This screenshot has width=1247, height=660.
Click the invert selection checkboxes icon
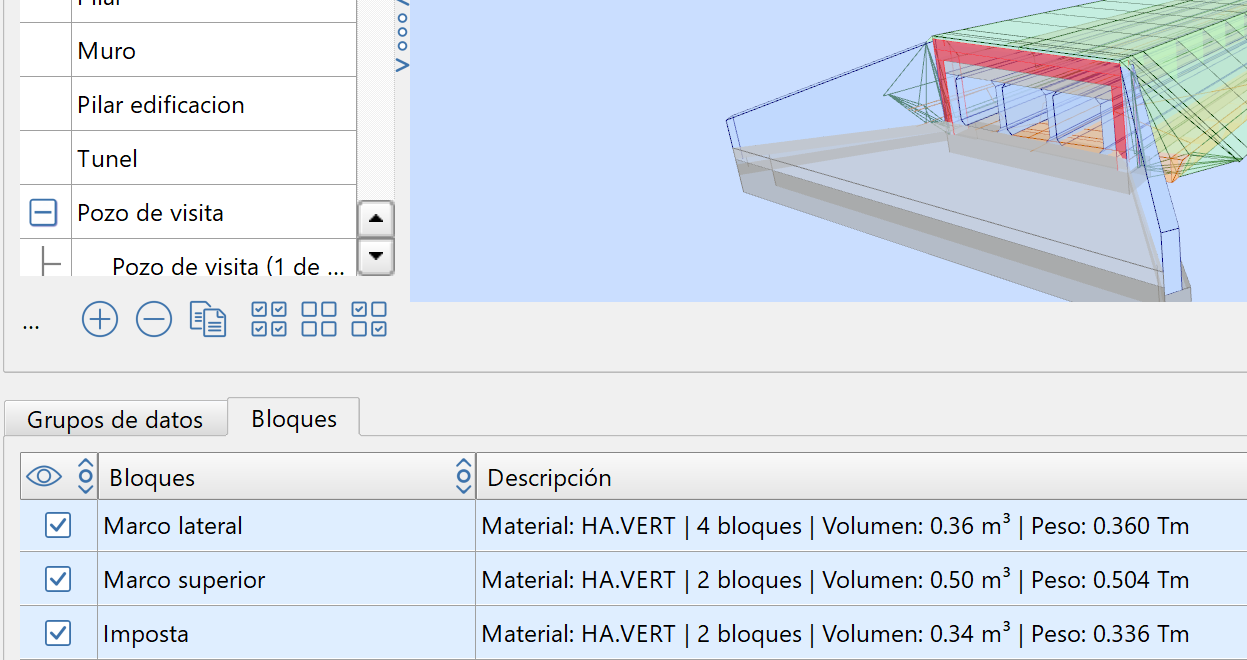[x=369, y=320]
